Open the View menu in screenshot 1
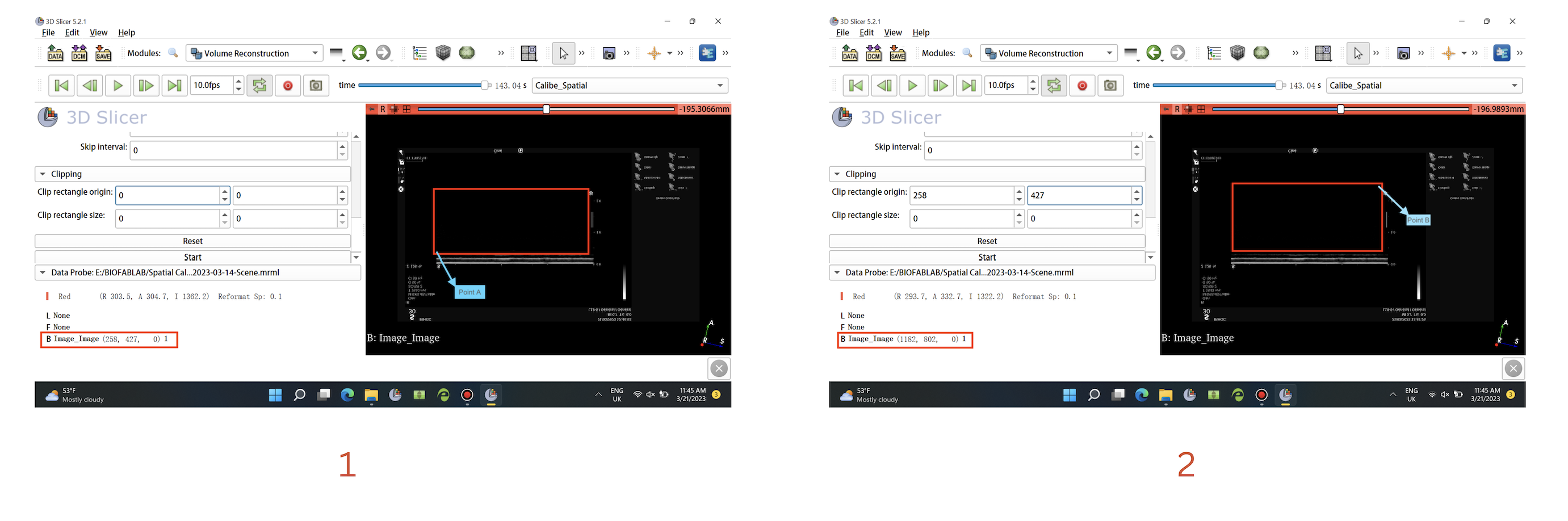This screenshot has height=521, width=1568. point(98,33)
